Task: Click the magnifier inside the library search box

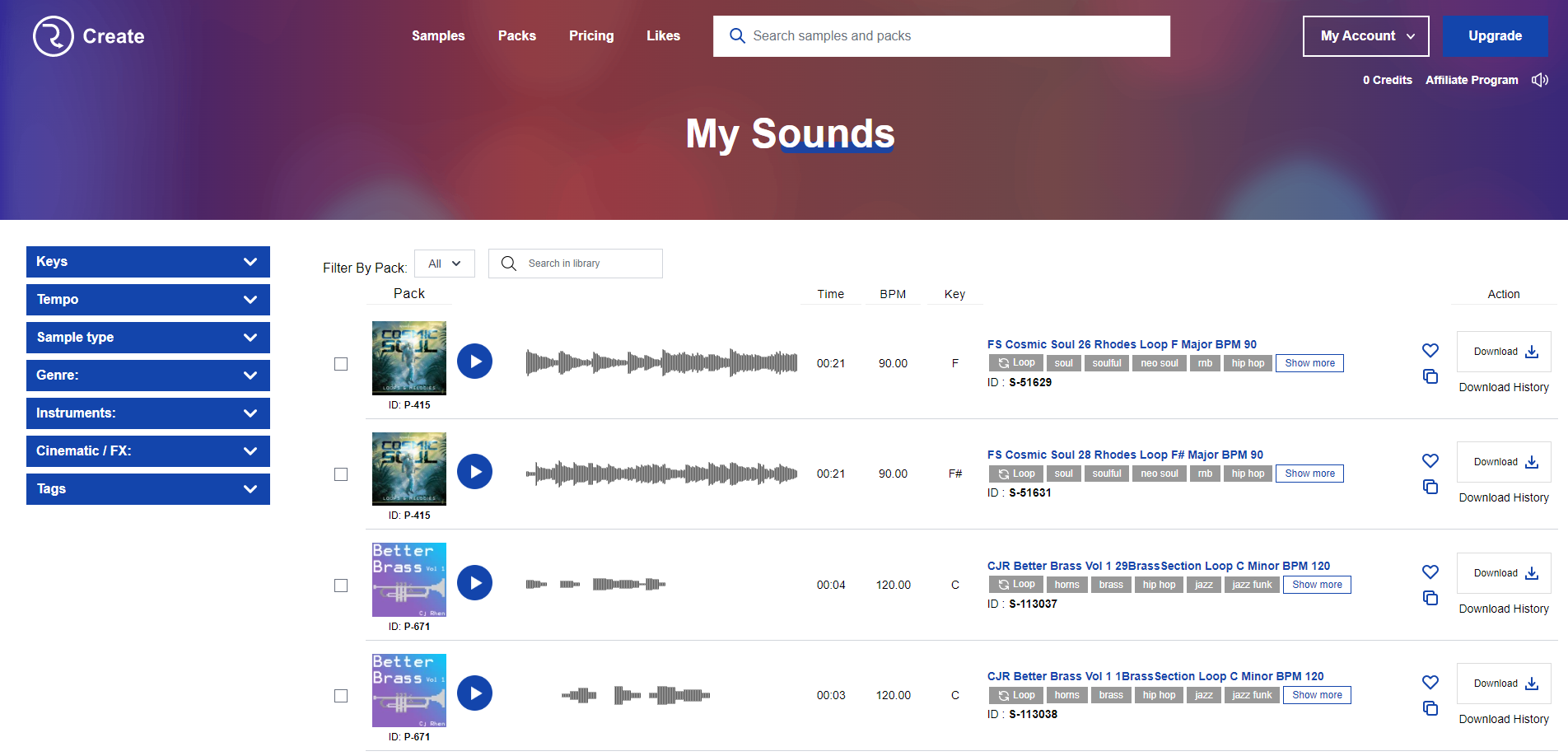Action: click(x=509, y=263)
